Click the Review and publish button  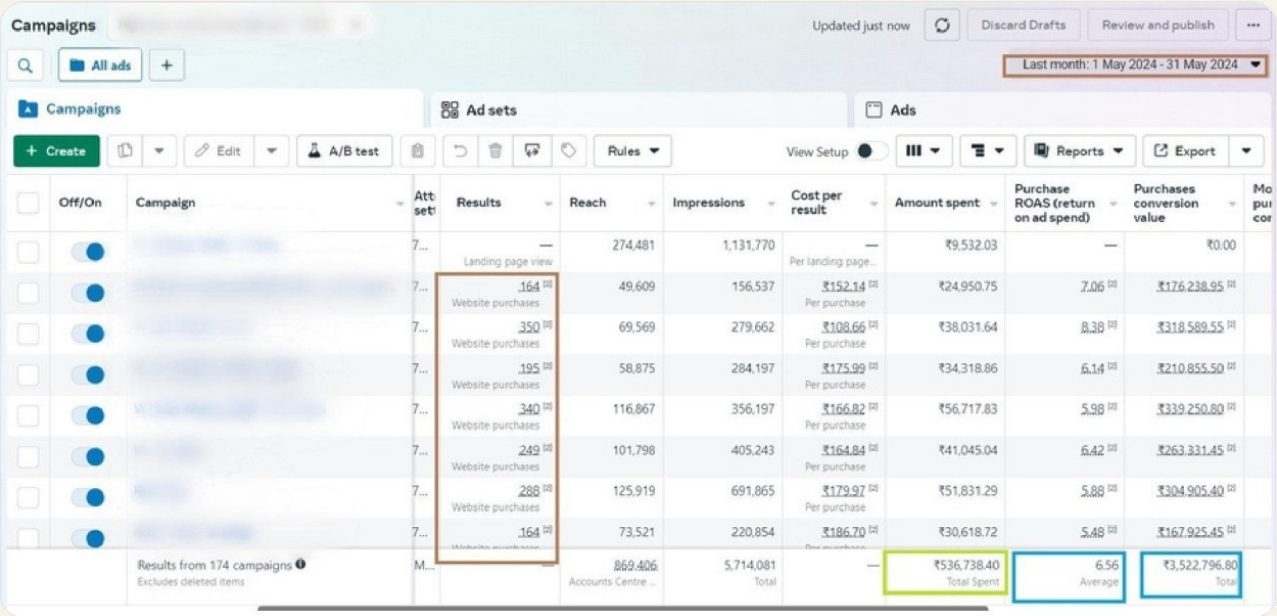[x=1158, y=25]
